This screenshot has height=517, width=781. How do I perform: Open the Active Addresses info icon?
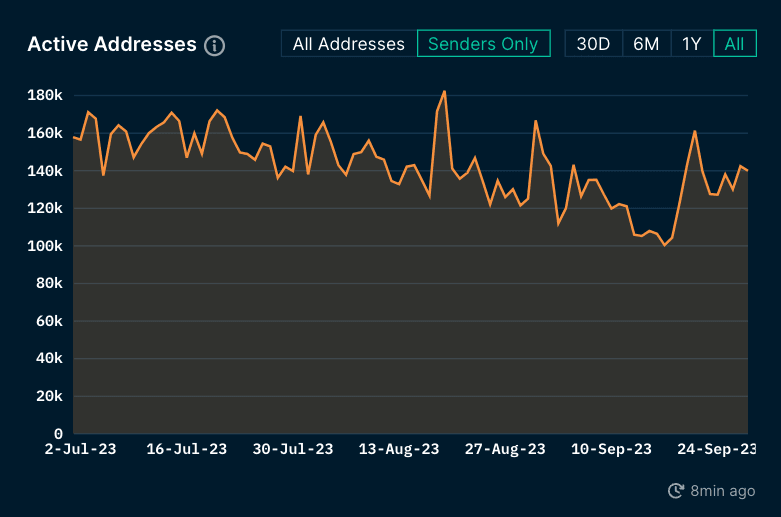pos(214,45)
